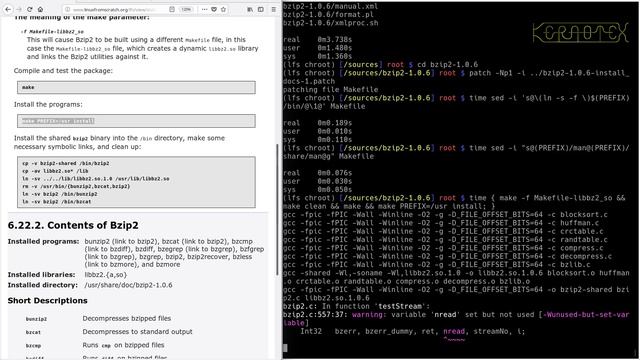
Task: Click 'patching file Makefile' terminal line
Action: pos(330,89)
